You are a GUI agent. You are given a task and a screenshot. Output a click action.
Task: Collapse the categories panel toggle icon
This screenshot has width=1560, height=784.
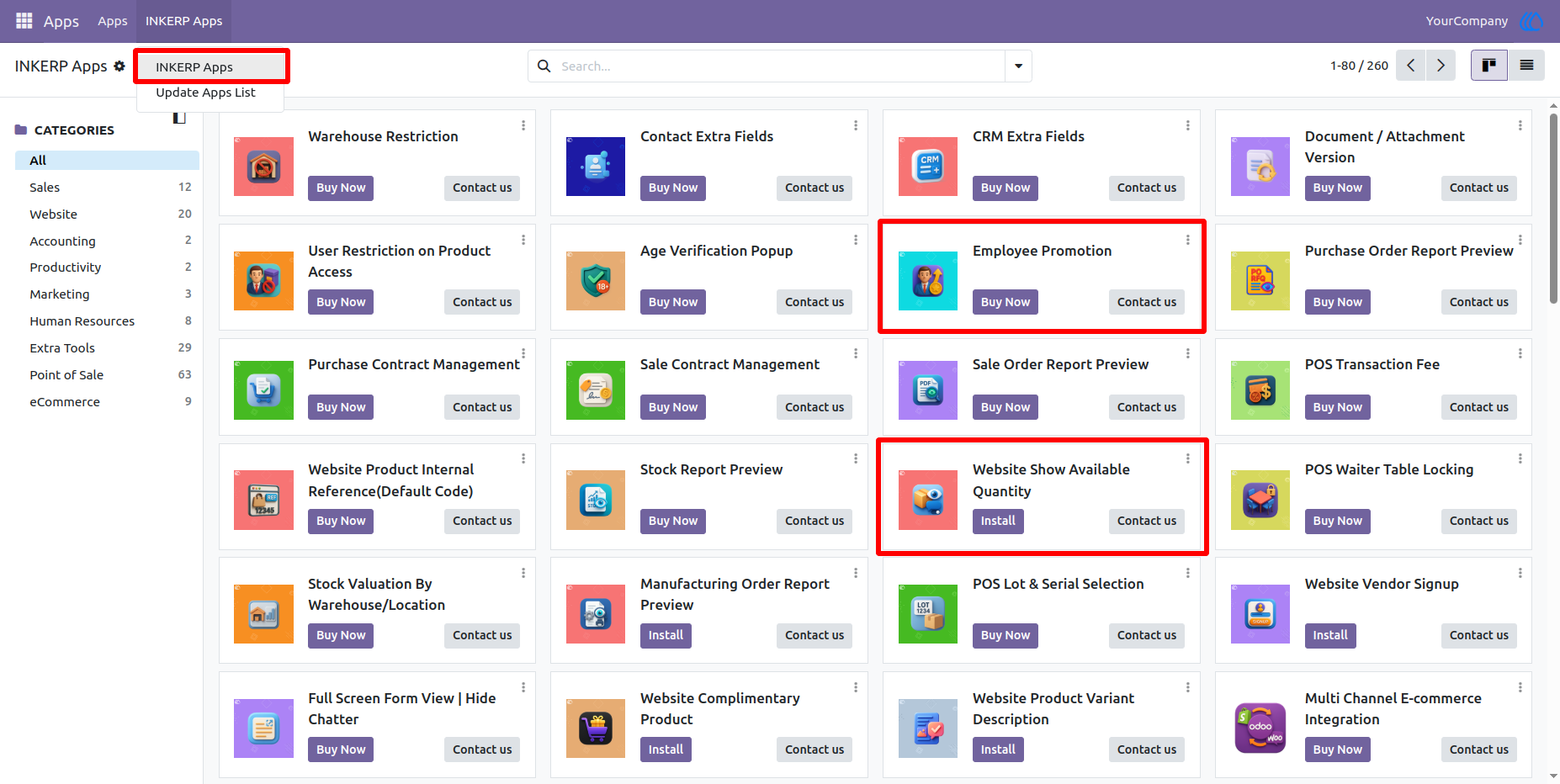pyautogui.click(x=179, y=117)
